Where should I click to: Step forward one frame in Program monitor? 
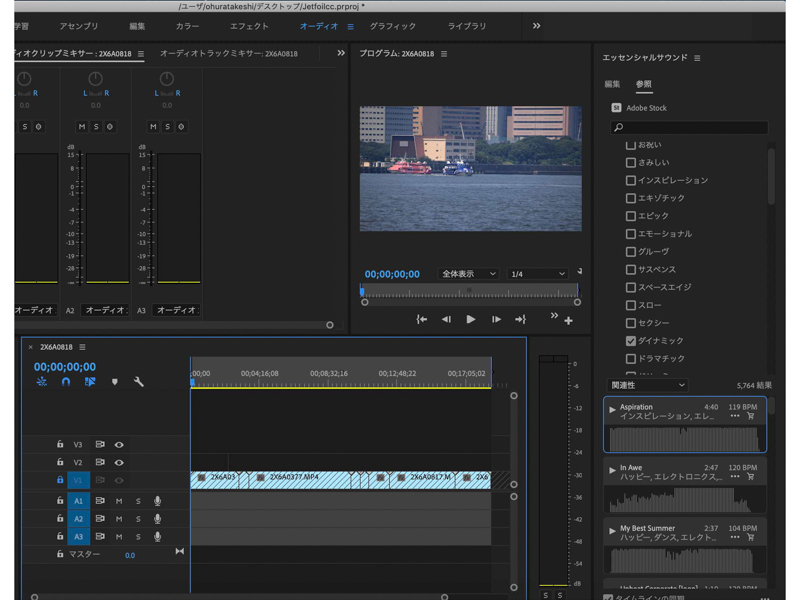tap(496, 320)
